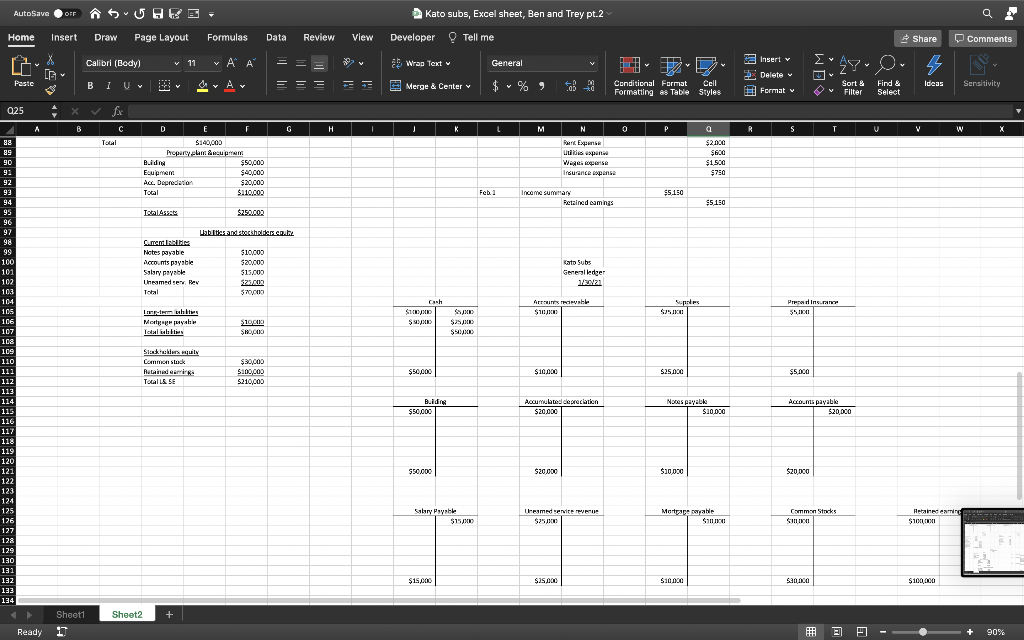
Task: Open the Comments pane
Action: click(983, 39)
